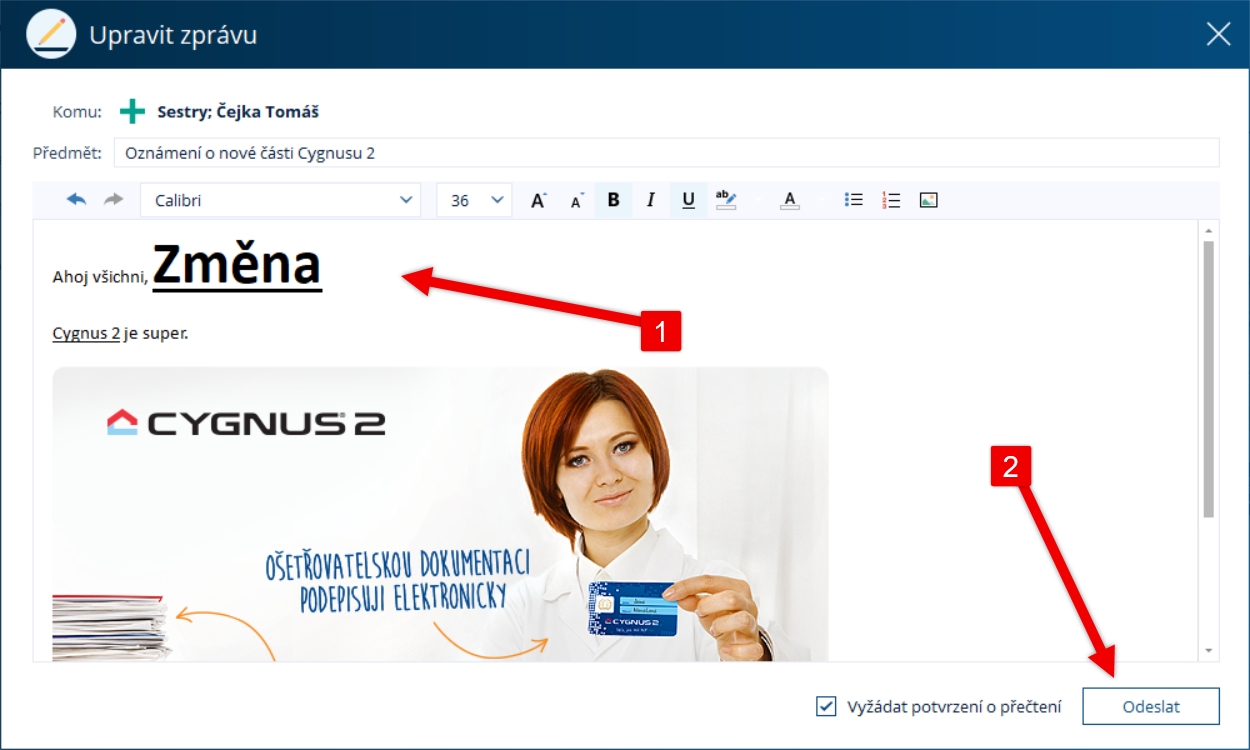1250x750 pixels.
Task: Insert a bulleted list
Action: (854, 200)
